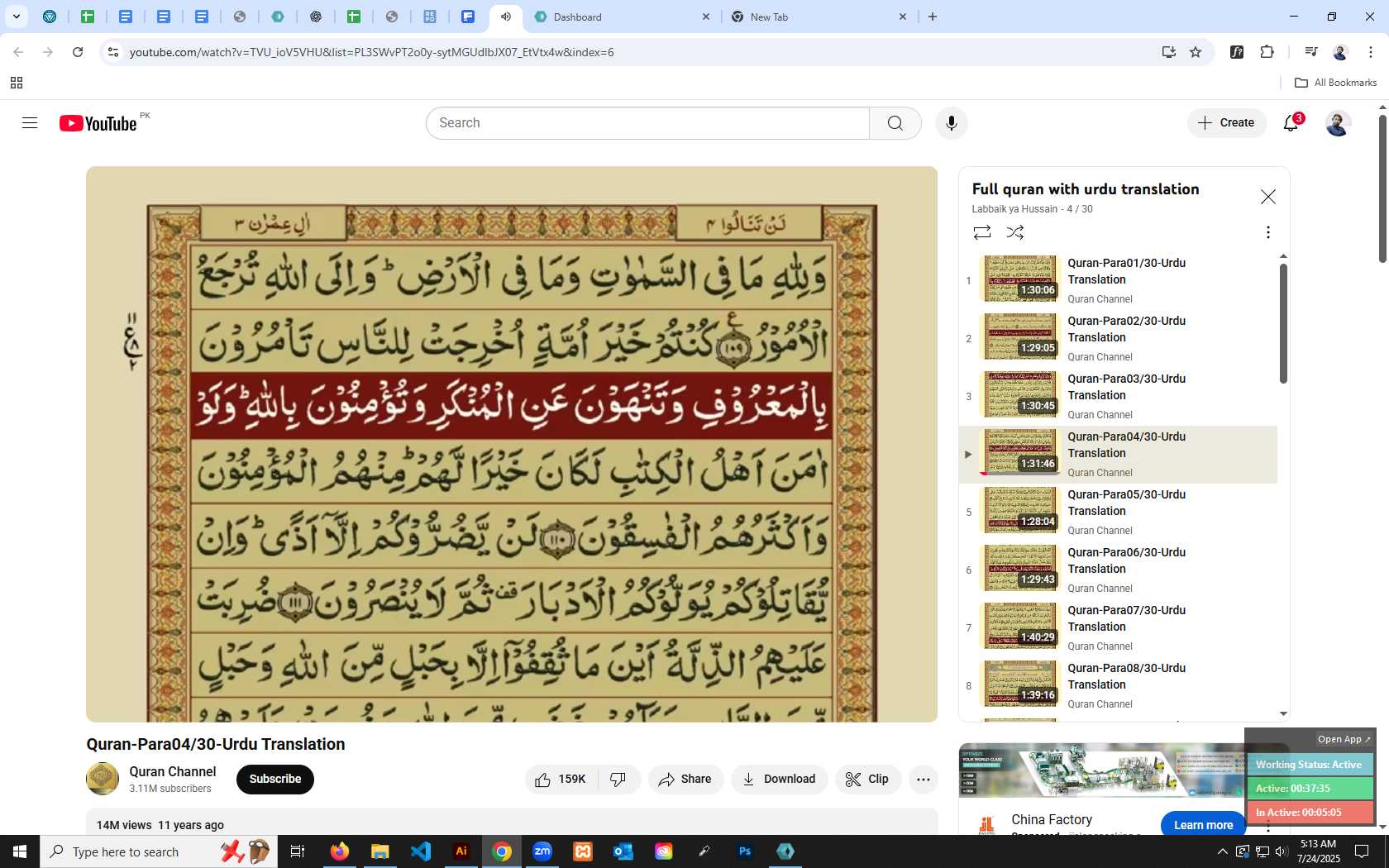1389x868 pixels.
Task: Open Visual Studio Code from taskbar
Action: [421, 851]
